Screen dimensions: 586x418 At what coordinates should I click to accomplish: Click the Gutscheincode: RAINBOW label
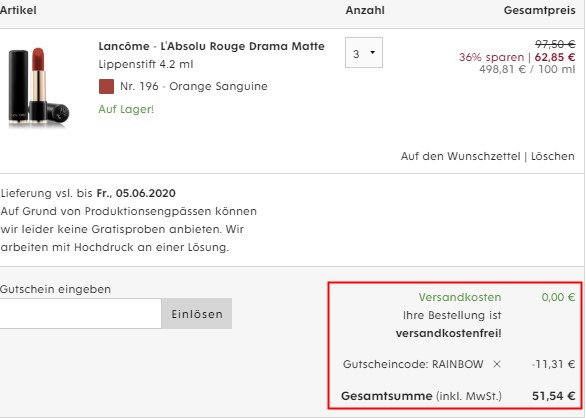tap(413, 364)
